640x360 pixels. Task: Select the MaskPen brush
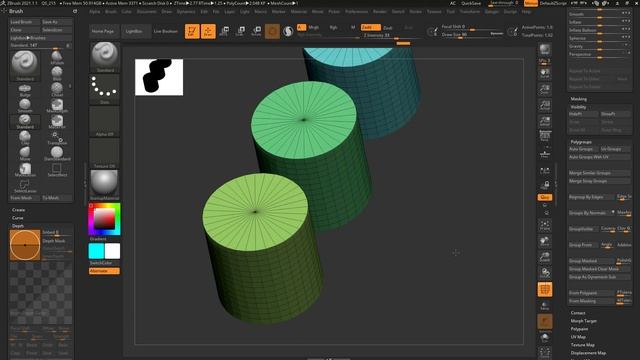[x=57, y=122]
